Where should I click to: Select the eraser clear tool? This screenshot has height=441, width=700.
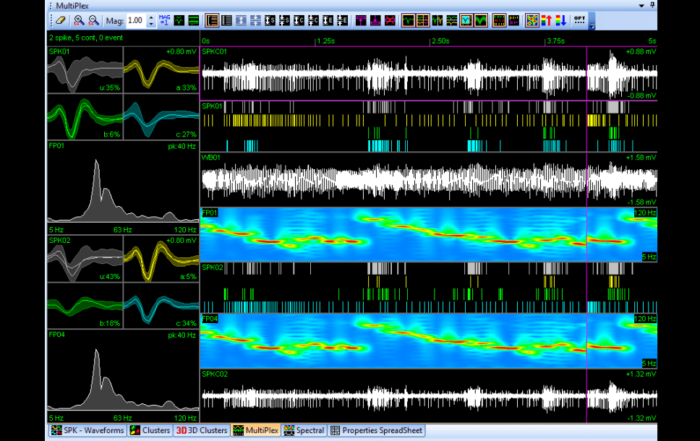coord(61,21)
